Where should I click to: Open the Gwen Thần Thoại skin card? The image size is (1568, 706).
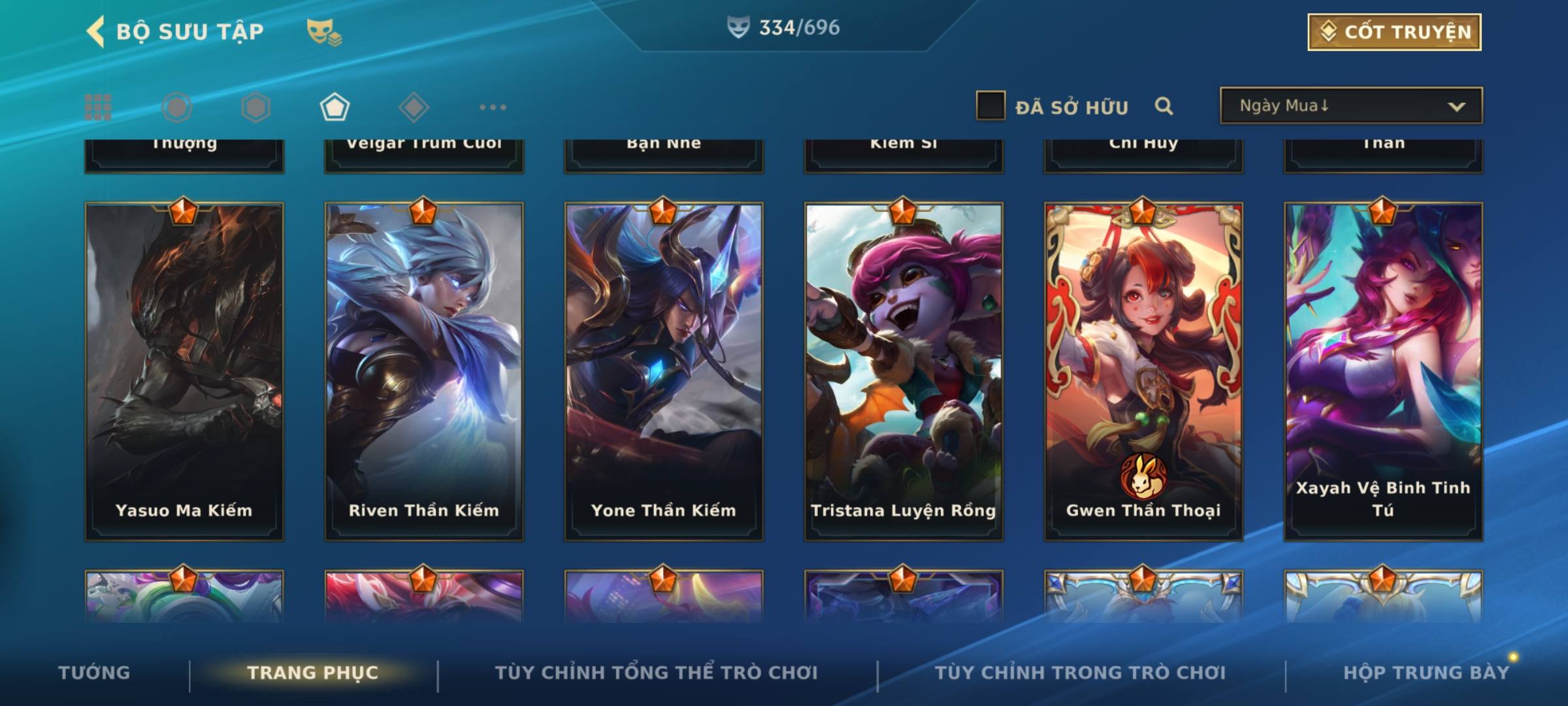tap(1143, 371)
